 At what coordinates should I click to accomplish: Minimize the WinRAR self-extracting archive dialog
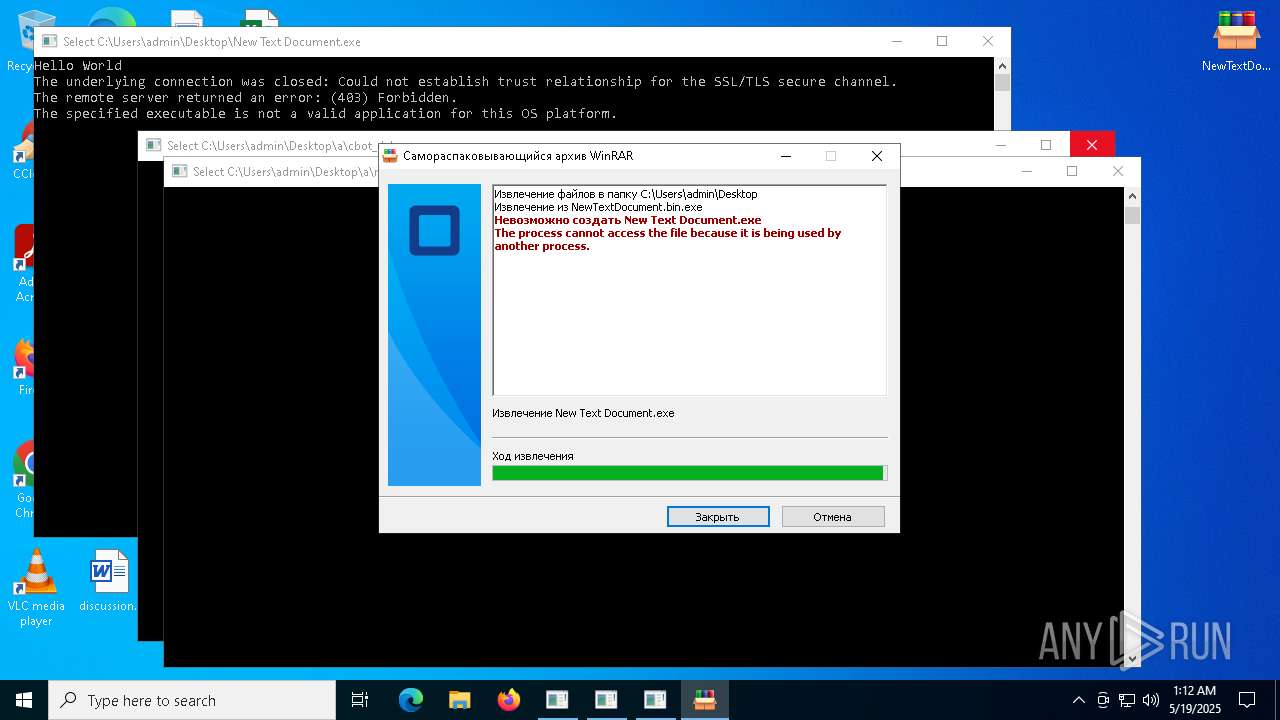(x=786, y=156)
